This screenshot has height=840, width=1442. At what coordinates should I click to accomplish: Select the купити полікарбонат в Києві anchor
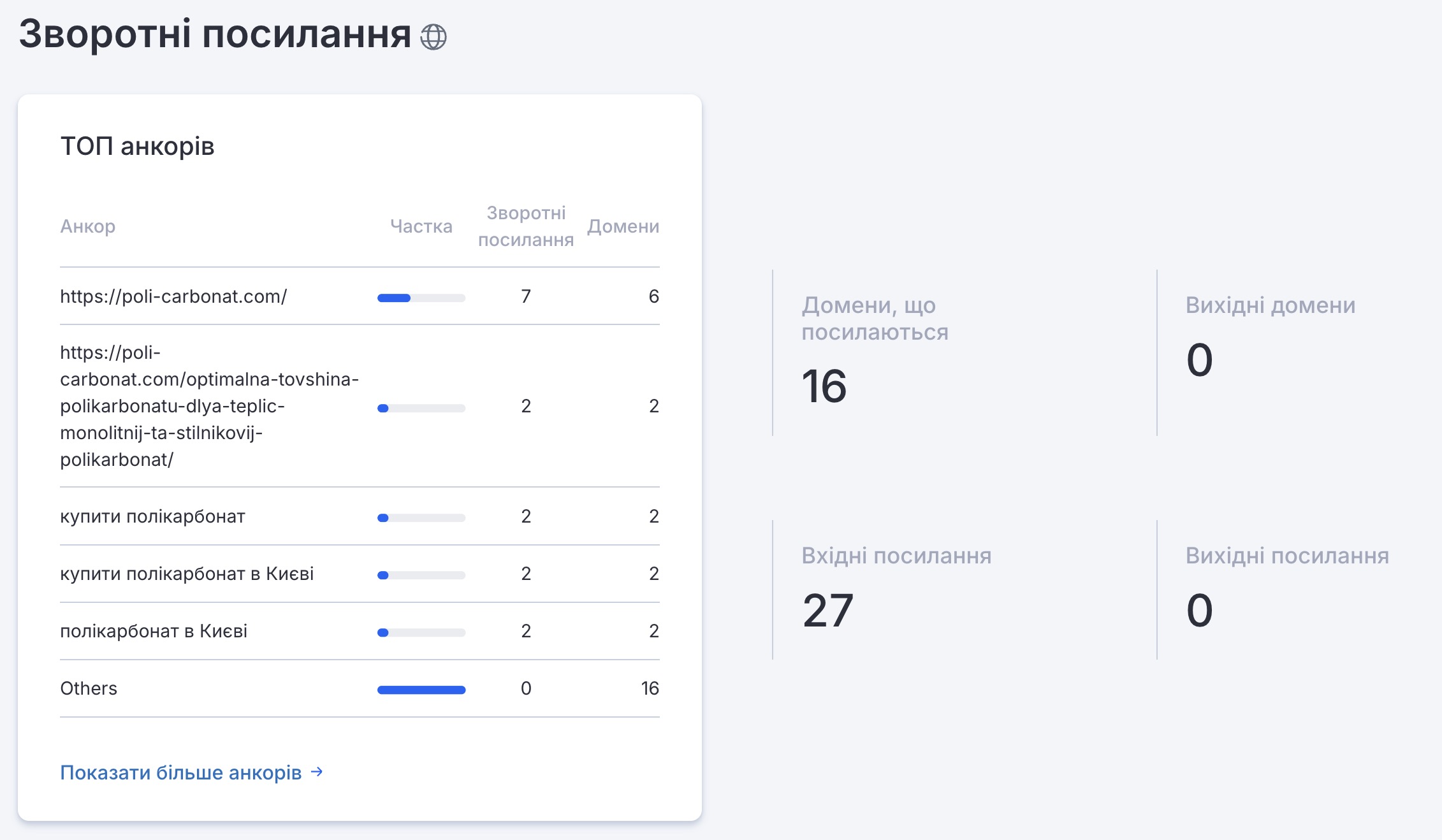(187, 574)
